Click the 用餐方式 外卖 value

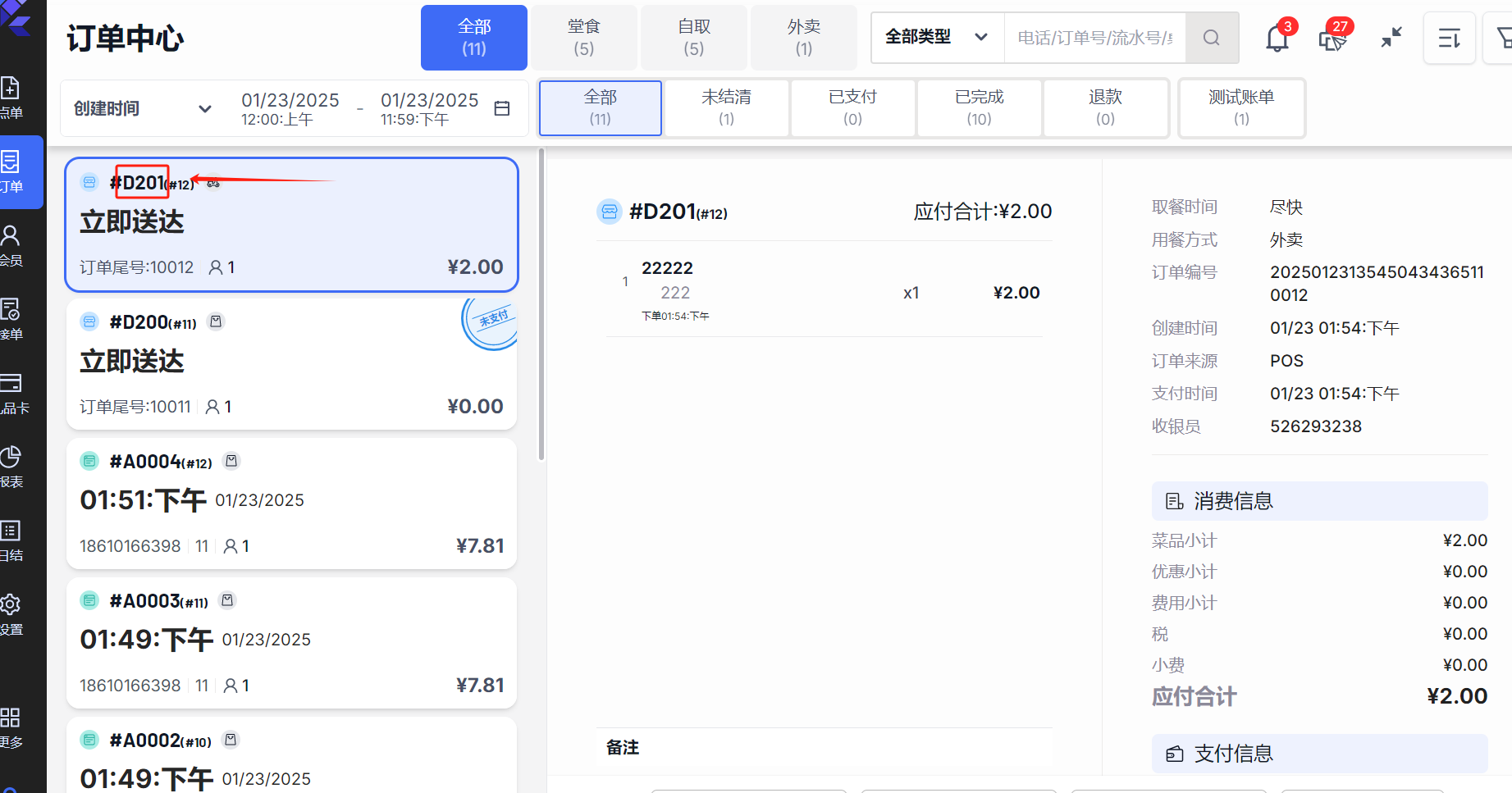[1286, 239]
